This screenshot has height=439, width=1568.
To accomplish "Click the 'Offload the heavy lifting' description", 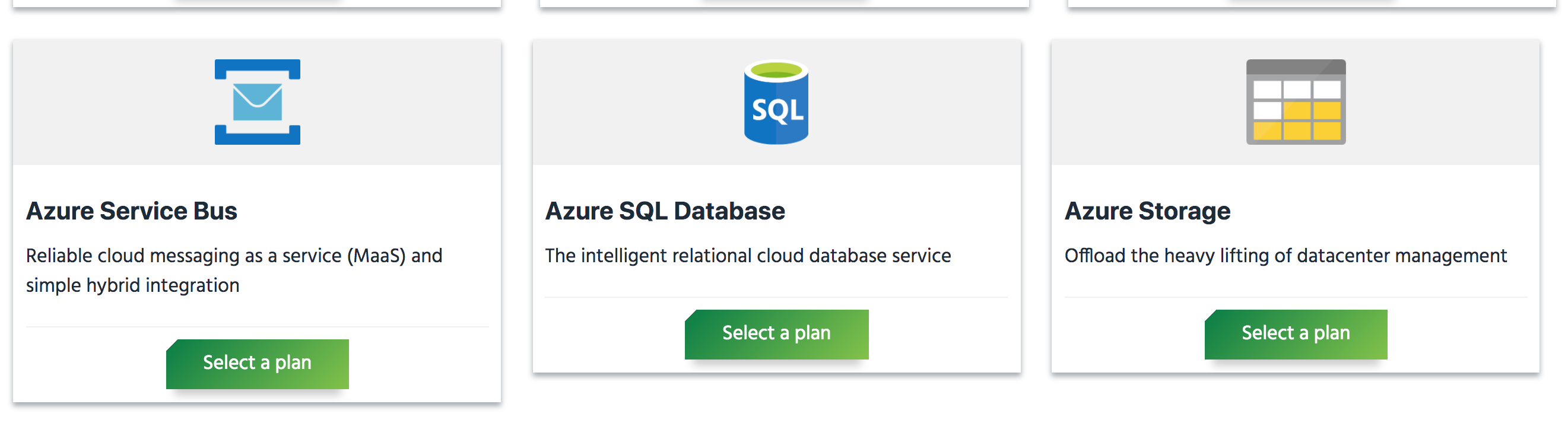I will (x=1285, y=256).
